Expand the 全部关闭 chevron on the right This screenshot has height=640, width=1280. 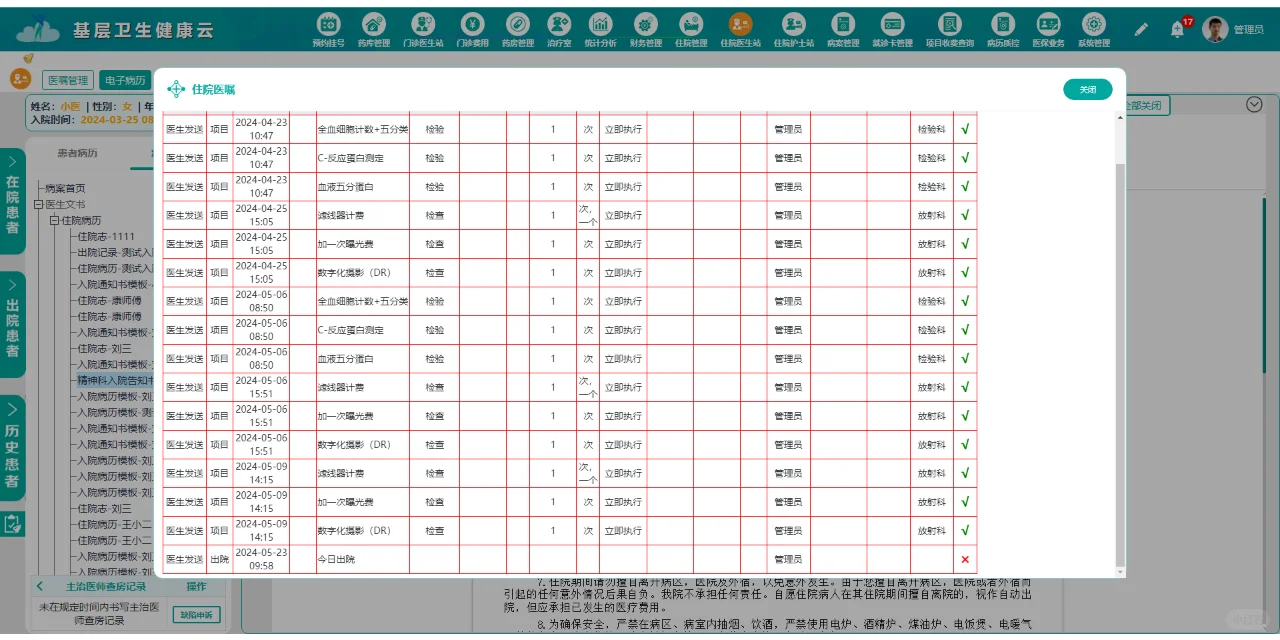point(1253,103)
